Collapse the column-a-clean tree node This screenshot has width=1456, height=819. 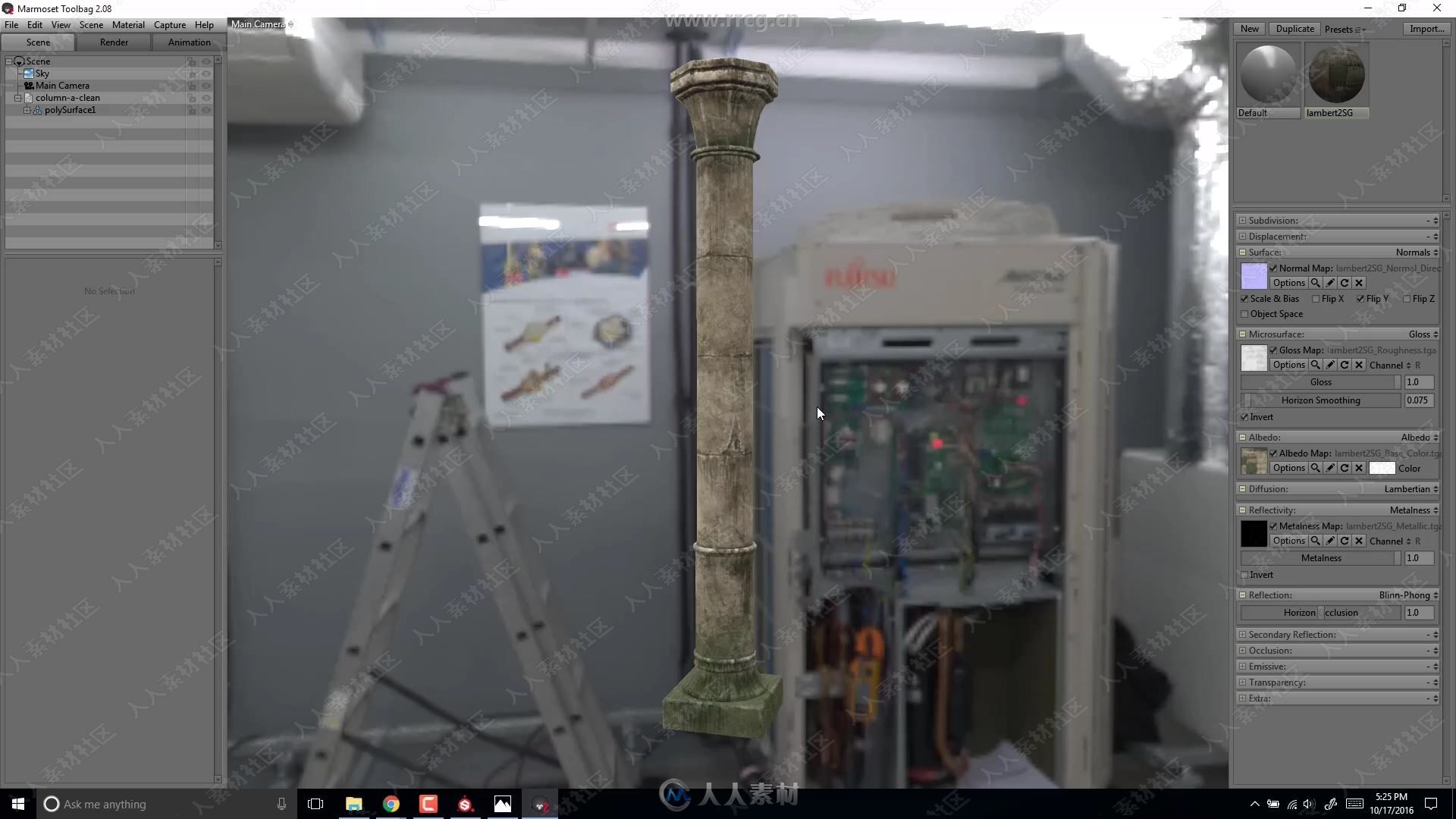click(17, 98)
